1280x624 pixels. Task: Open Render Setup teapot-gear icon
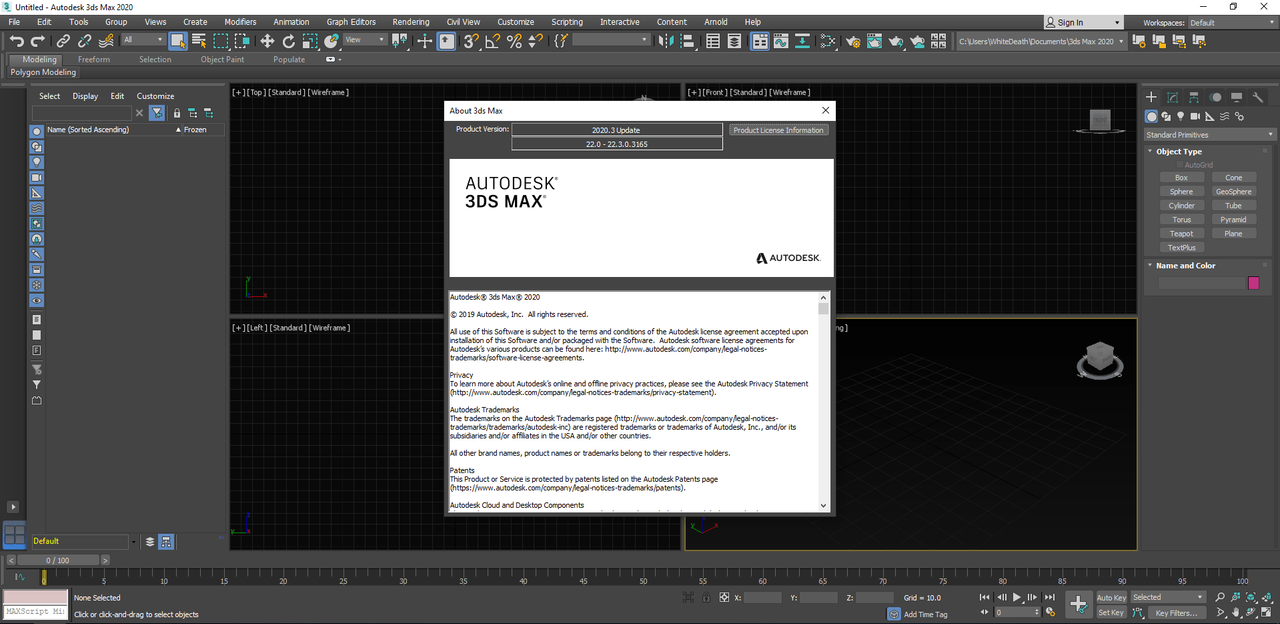pos(853,41)
